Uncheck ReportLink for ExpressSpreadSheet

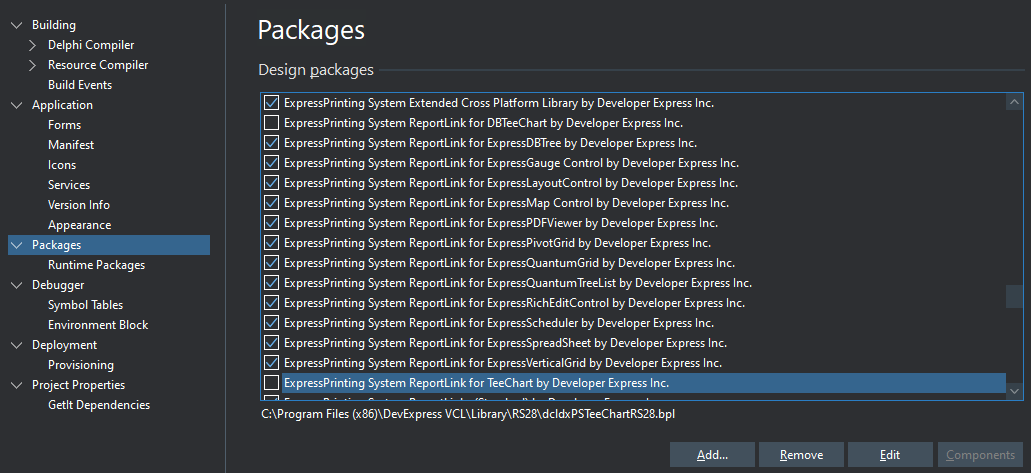(271, 343)
